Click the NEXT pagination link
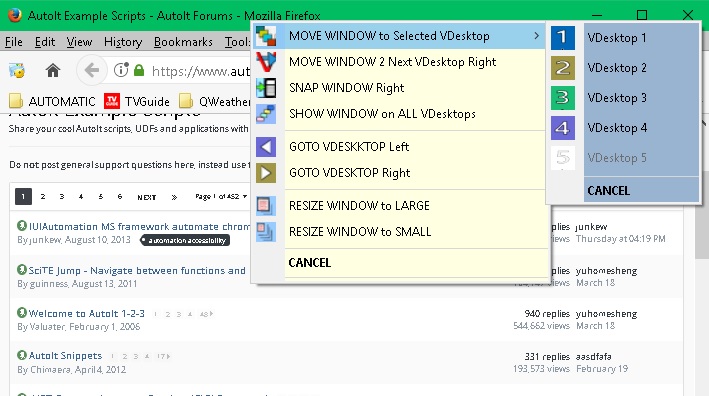The image size is (709, 396). pos(147,197)
